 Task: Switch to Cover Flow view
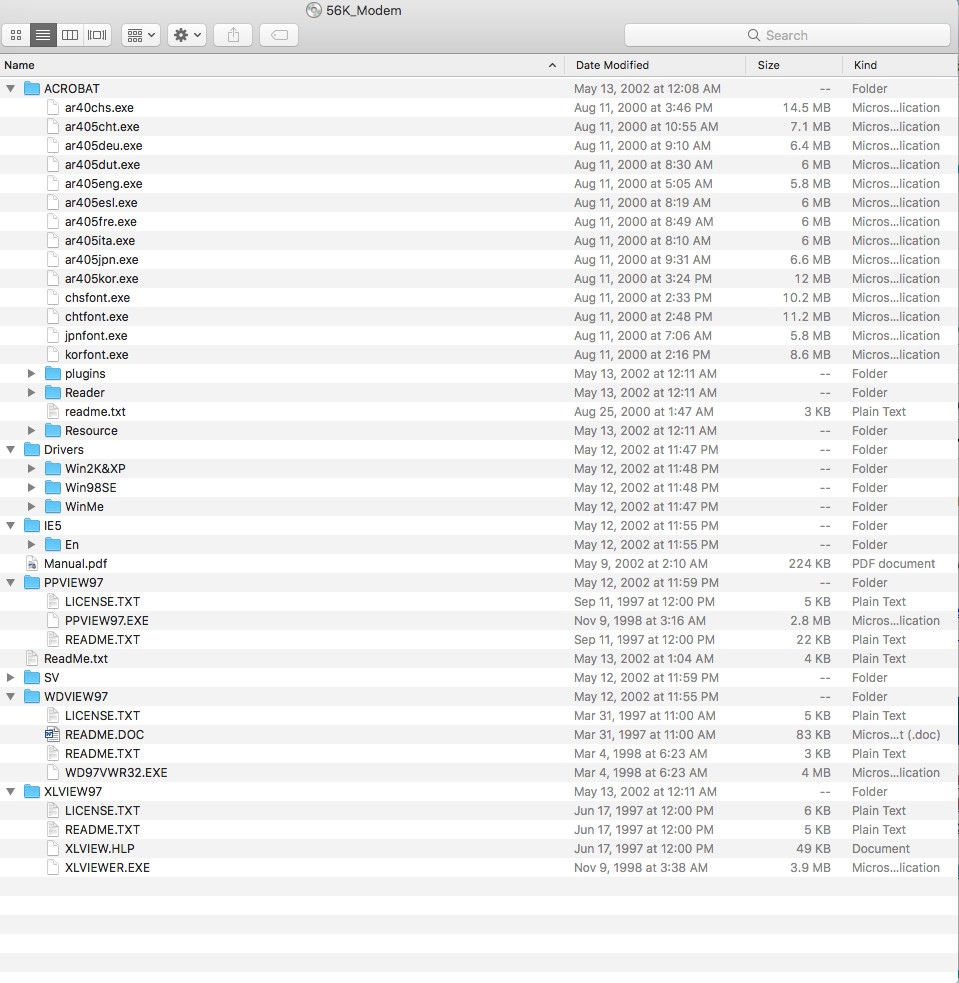coord(97,35)
